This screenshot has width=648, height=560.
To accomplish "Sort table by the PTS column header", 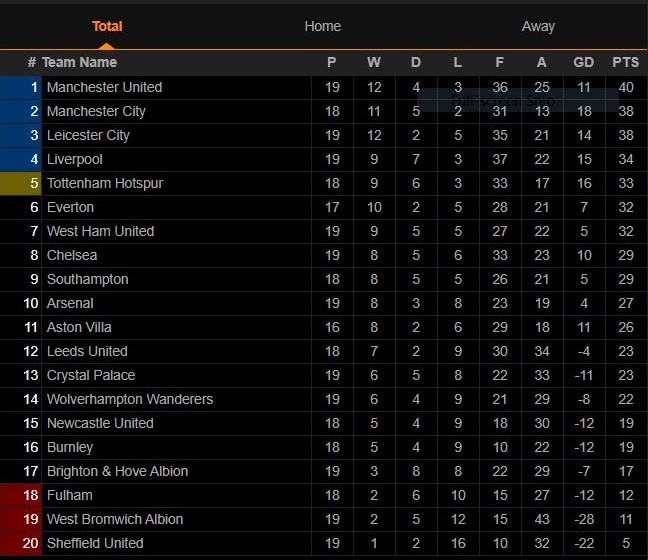I will pyautogui.click(x=625, y=62).
